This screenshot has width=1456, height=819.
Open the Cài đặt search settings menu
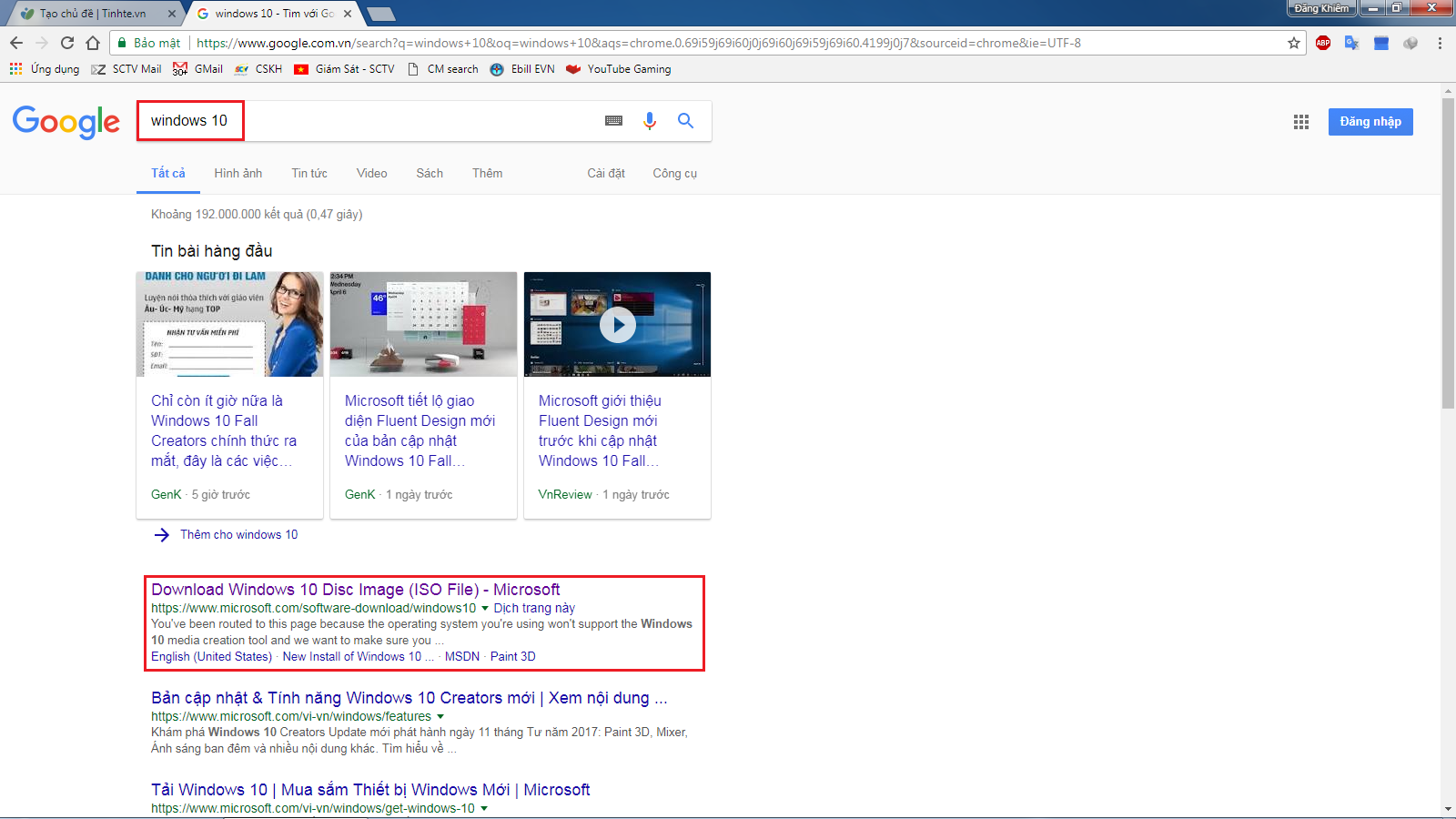coord(606,173)
